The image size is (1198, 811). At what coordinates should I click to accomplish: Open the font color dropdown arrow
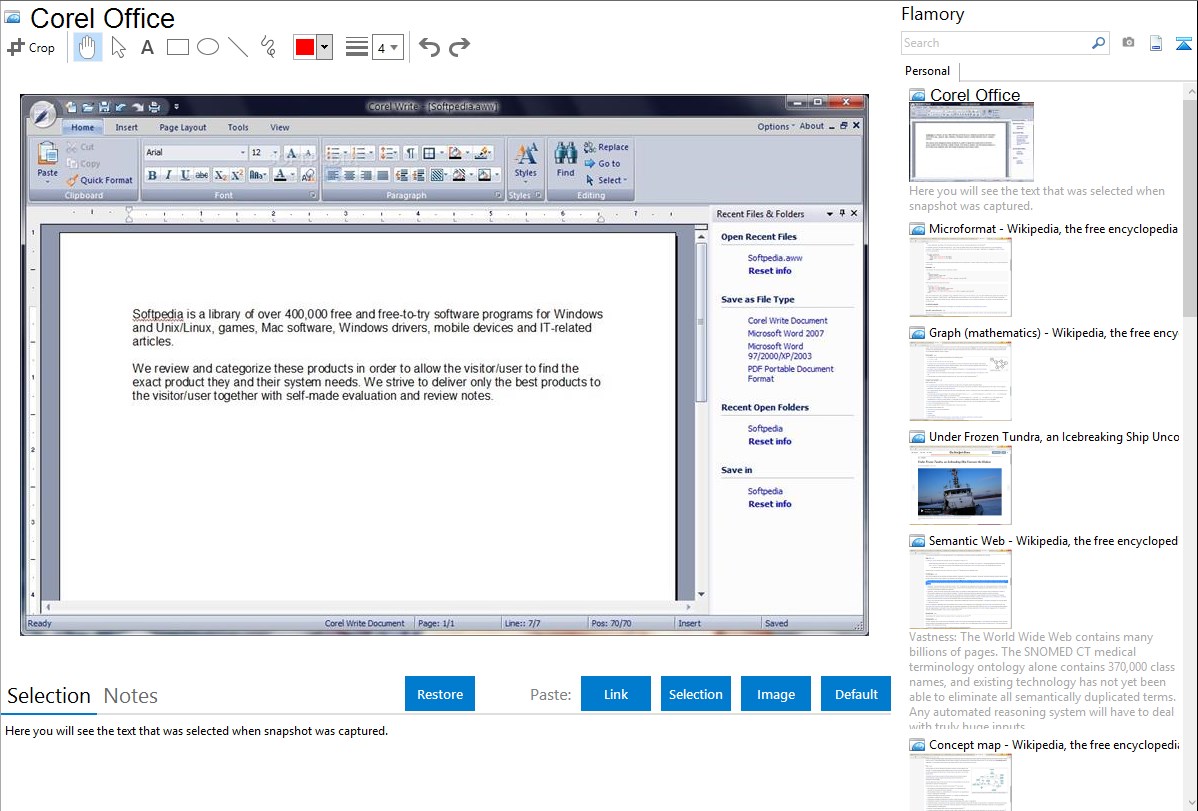pos(293,176)
